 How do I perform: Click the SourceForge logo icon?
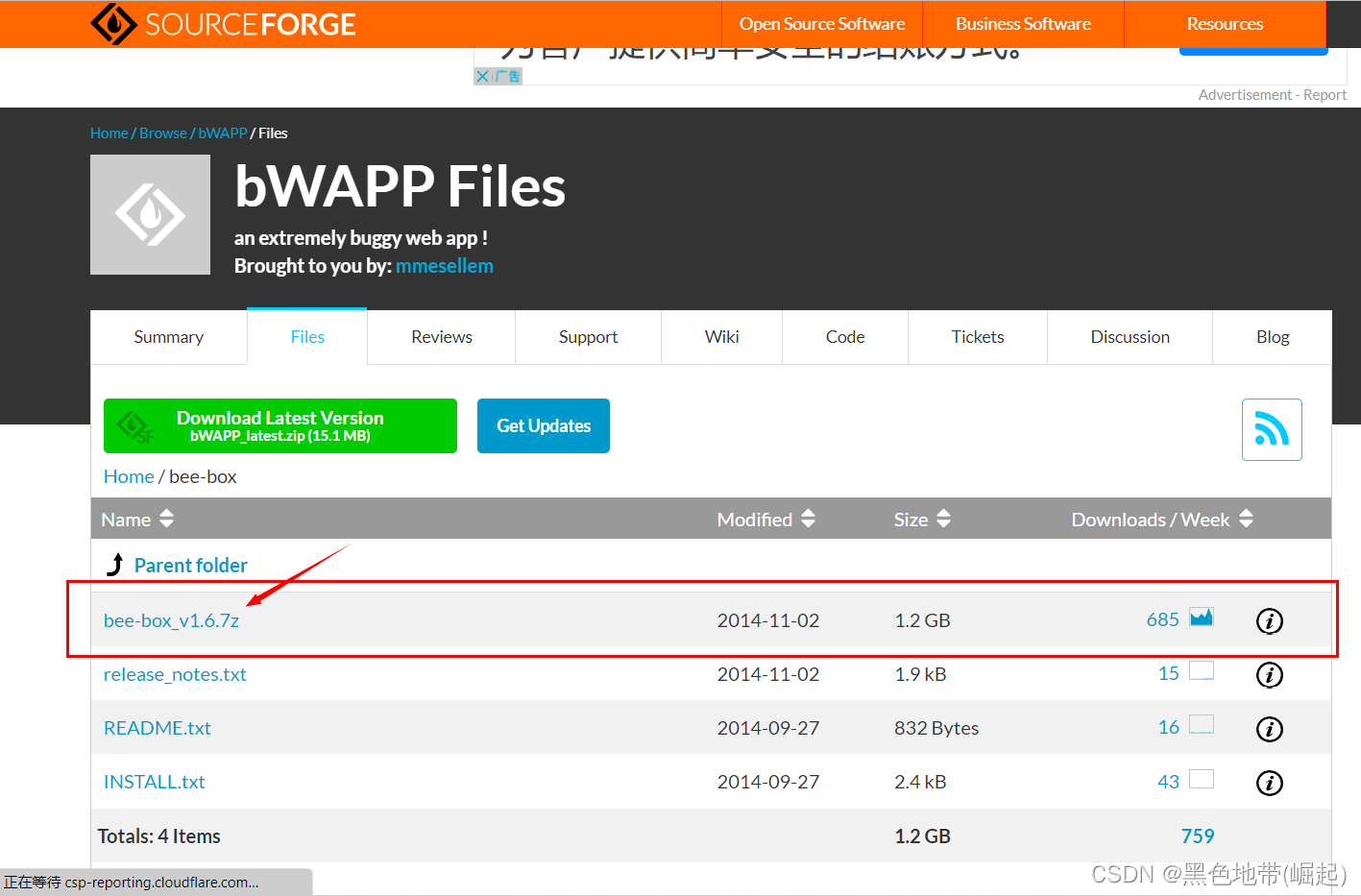click(x=113, y=24)
